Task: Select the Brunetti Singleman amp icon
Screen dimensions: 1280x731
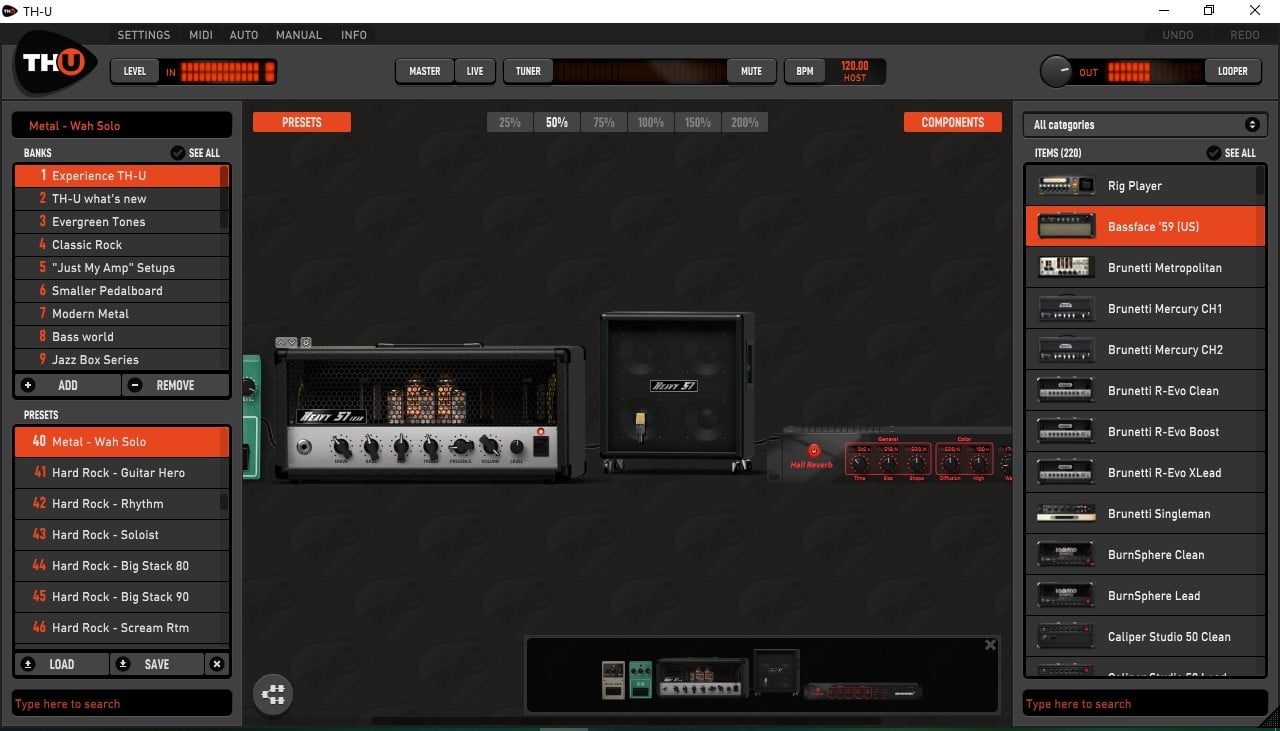Action: 1066,514
